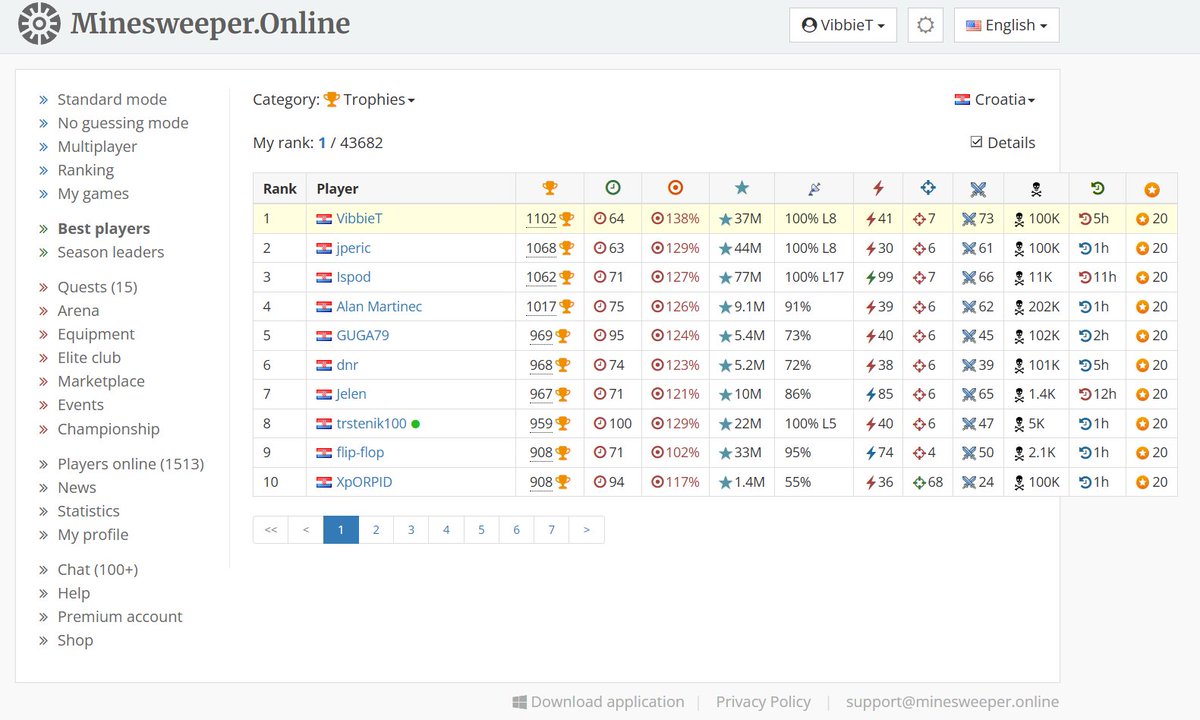Image resolution: width=1200 pixels, height=720 pixels.
Task: Open the theme settings sun icon button
Action: pos(925,26)
